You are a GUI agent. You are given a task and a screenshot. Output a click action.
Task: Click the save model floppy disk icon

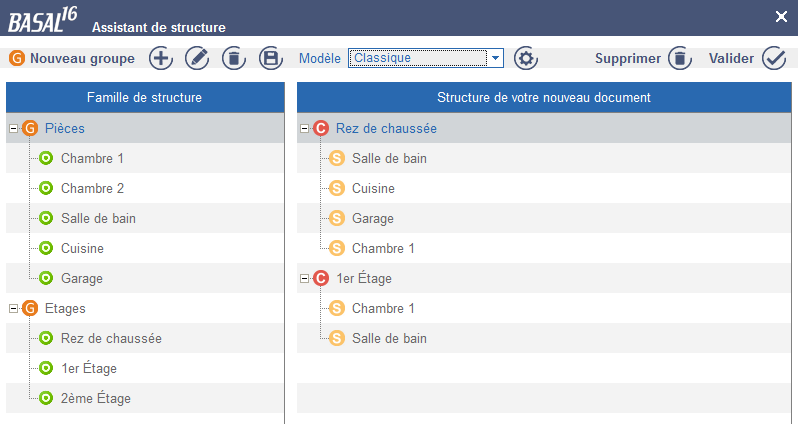tap(270, 58)
